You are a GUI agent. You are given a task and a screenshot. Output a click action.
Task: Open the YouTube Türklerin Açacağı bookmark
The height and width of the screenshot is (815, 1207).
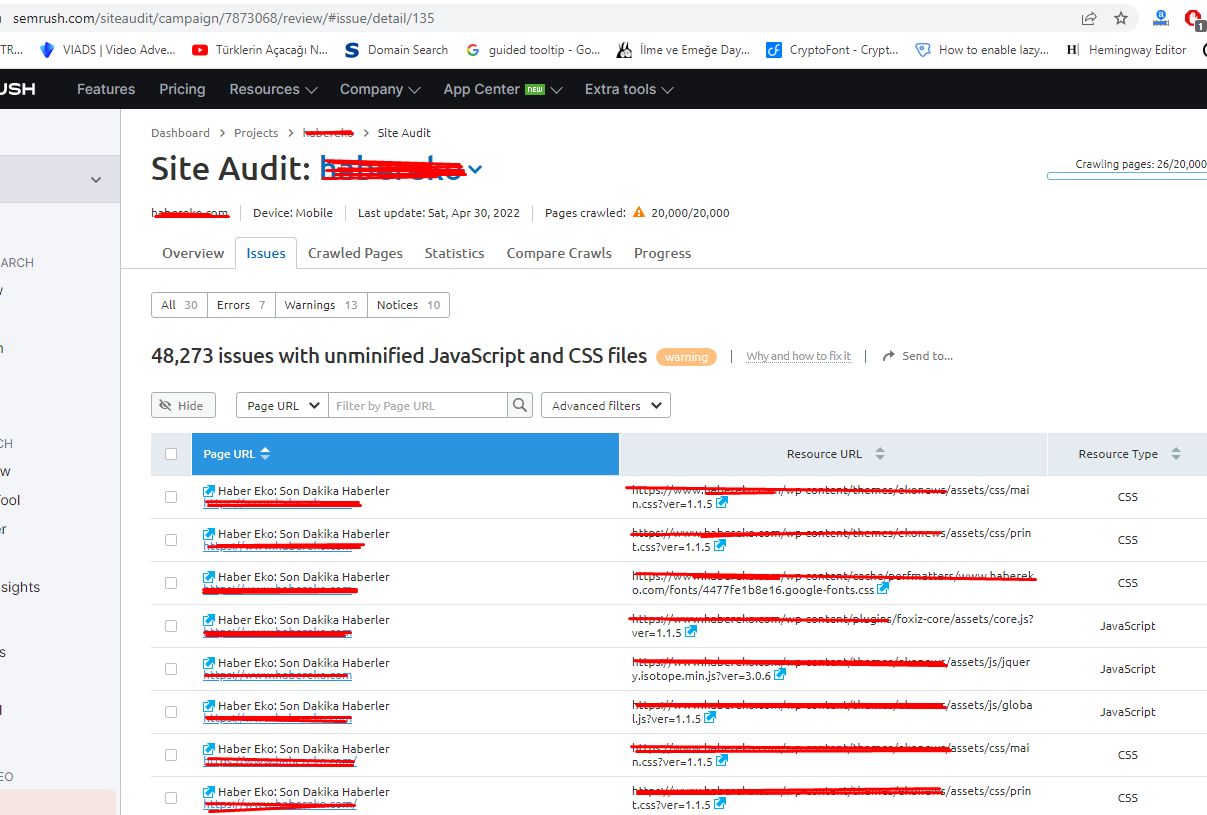[260, 50]
